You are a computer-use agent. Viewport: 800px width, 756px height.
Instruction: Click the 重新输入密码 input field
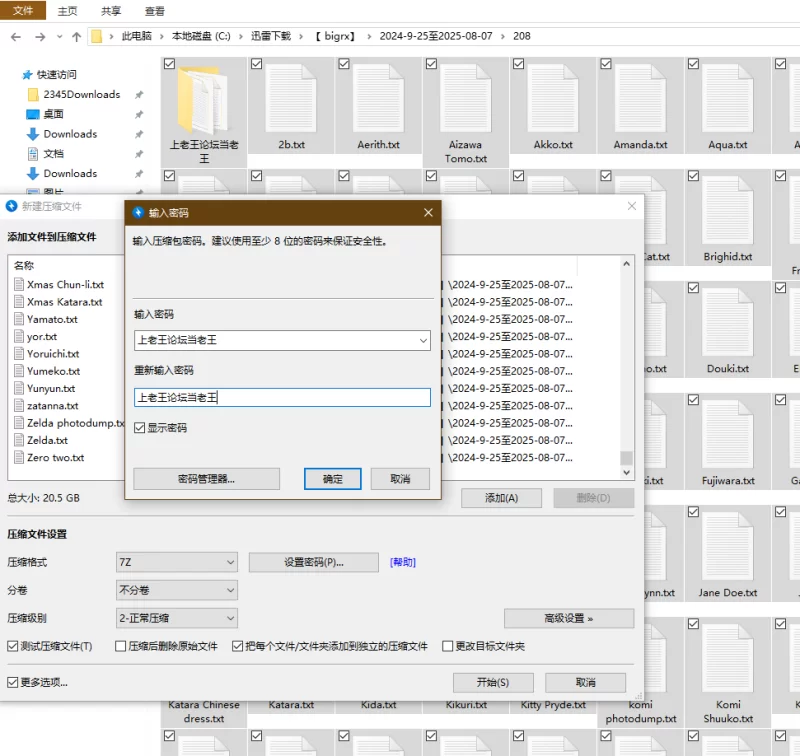282,397
